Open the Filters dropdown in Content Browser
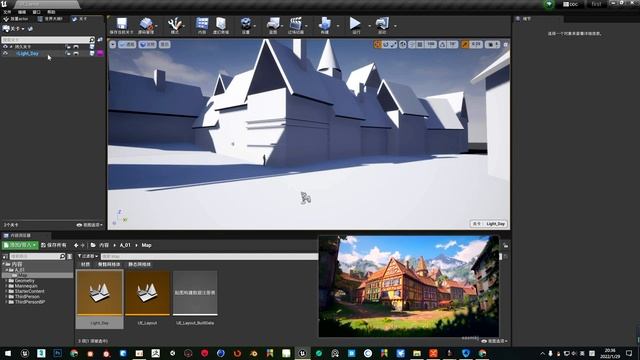 point(88,256)
